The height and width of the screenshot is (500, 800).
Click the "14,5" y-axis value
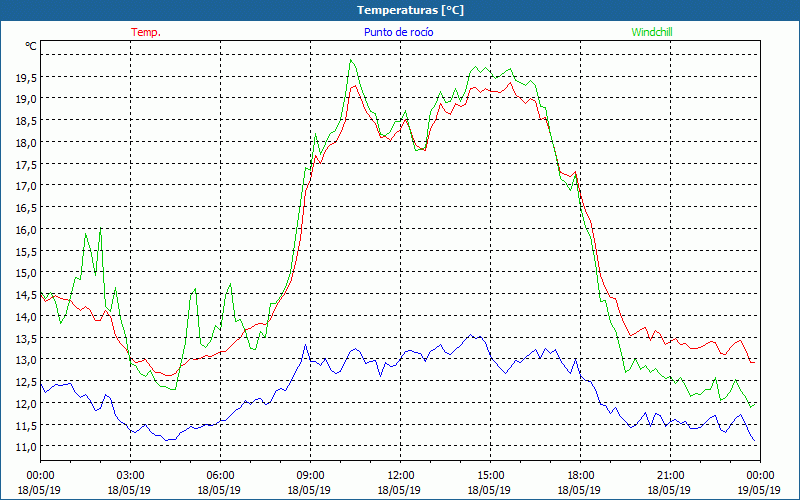coord(28,294)
